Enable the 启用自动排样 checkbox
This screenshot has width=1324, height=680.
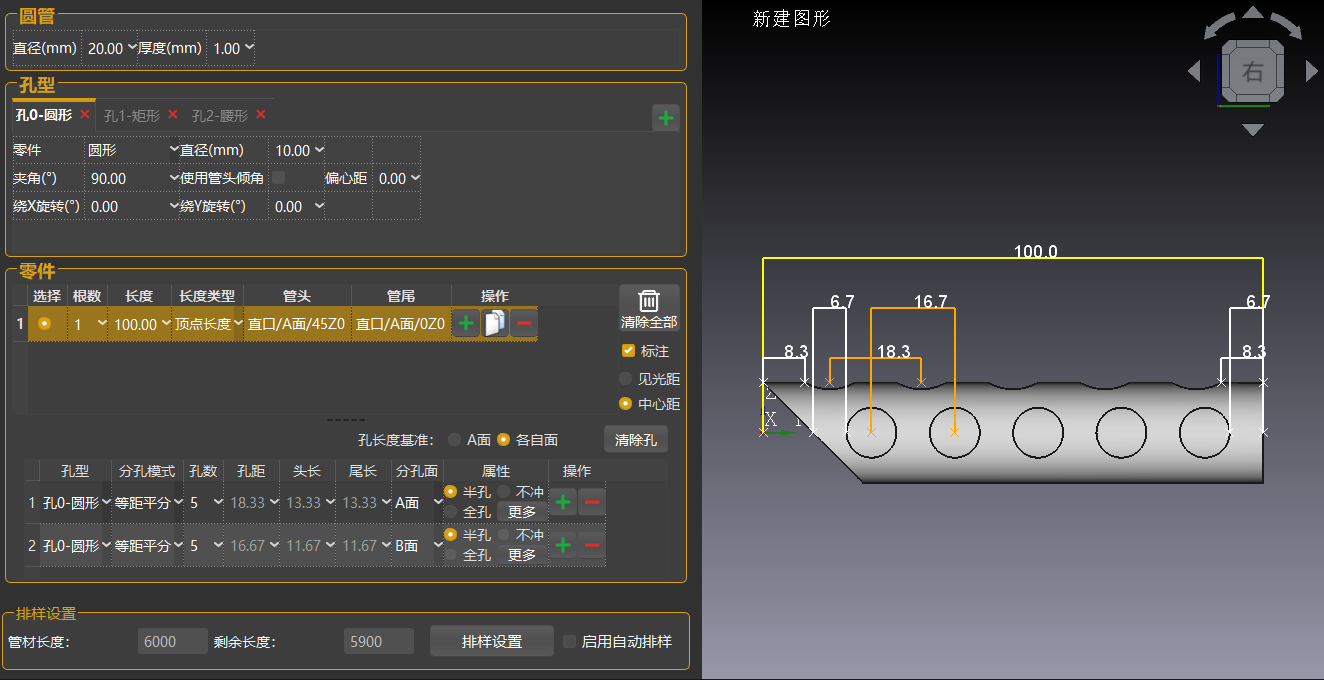570,641
